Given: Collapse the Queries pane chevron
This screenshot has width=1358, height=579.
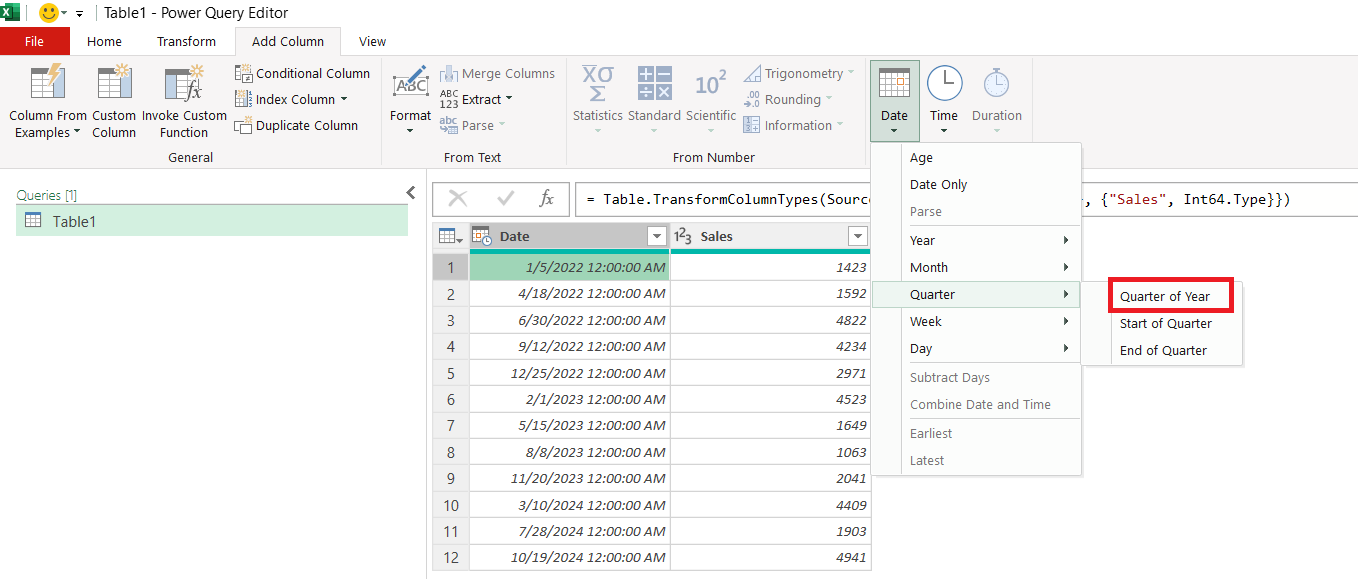Looking at the screenshot, I should [x=410, y=193].
